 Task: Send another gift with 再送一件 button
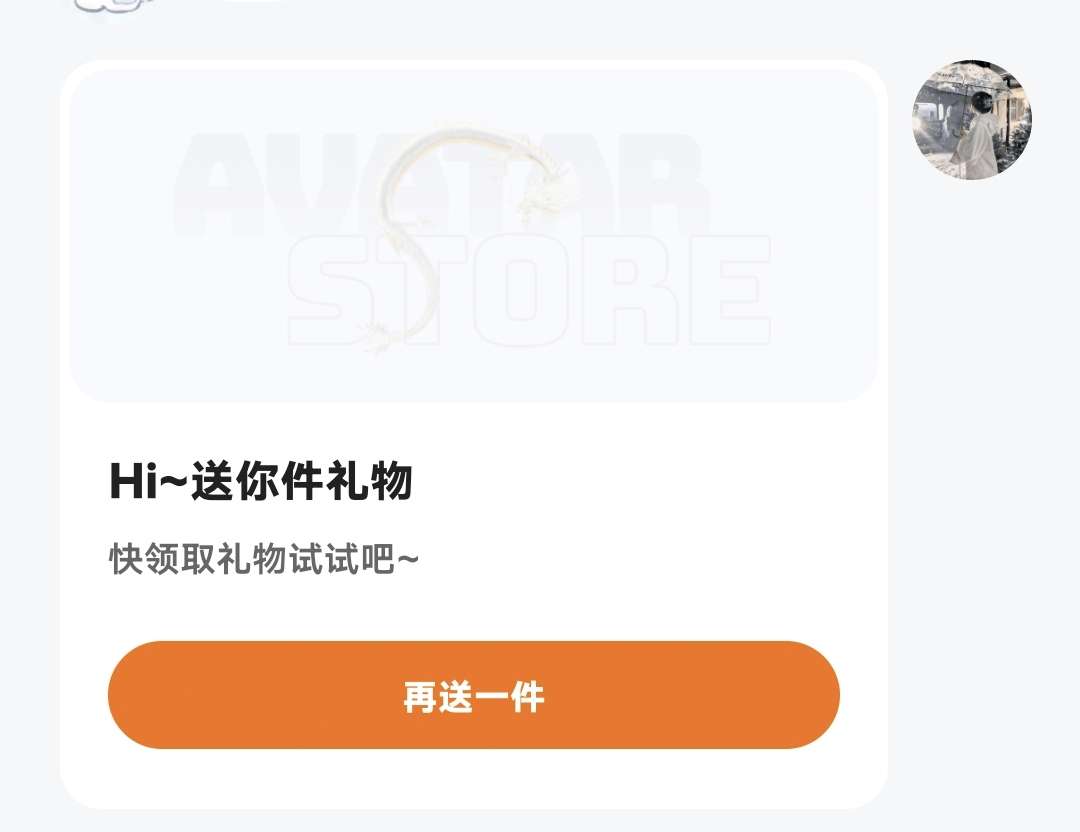click(474, 695)
